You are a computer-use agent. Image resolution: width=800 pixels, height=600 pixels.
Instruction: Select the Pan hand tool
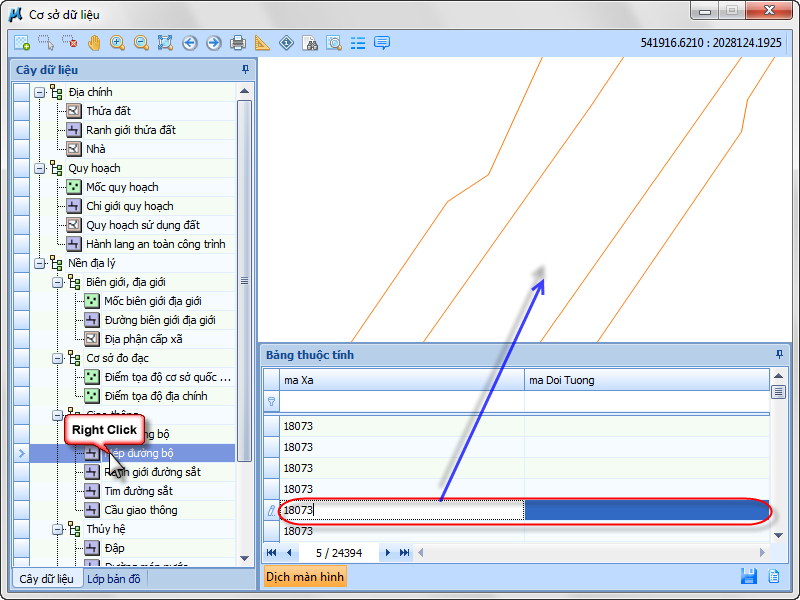coord(94,43)
